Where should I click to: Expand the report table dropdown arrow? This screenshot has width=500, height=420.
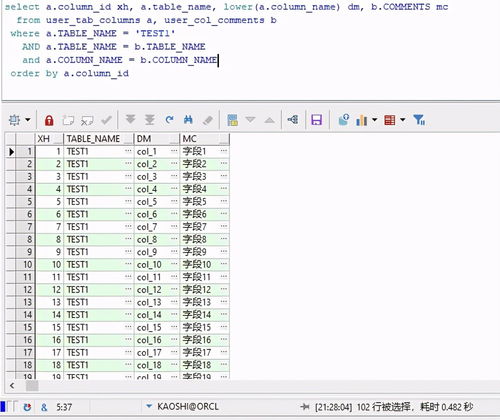[403, 119]
